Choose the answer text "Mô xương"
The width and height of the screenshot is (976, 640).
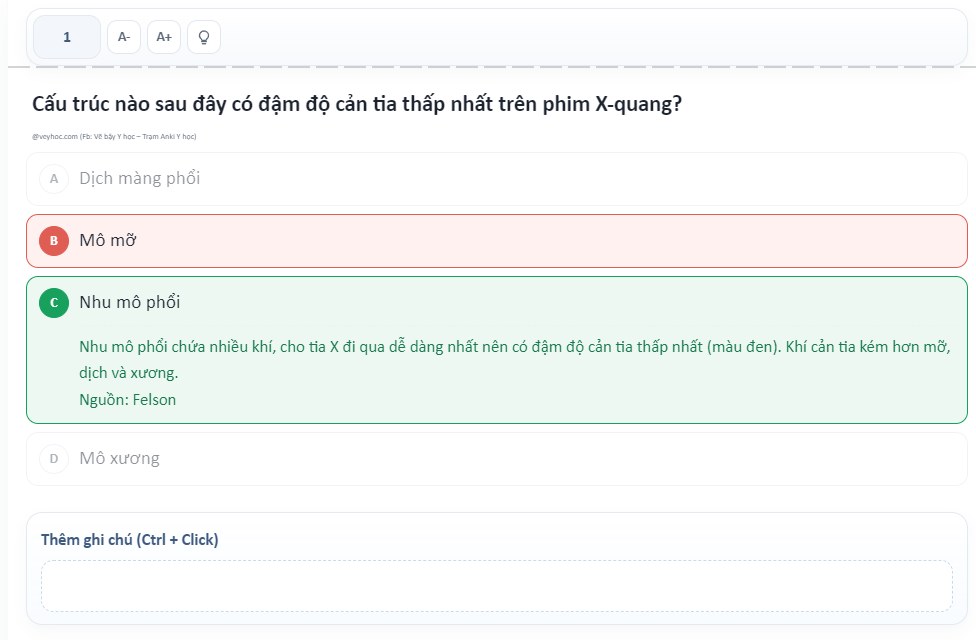[119, 459]
